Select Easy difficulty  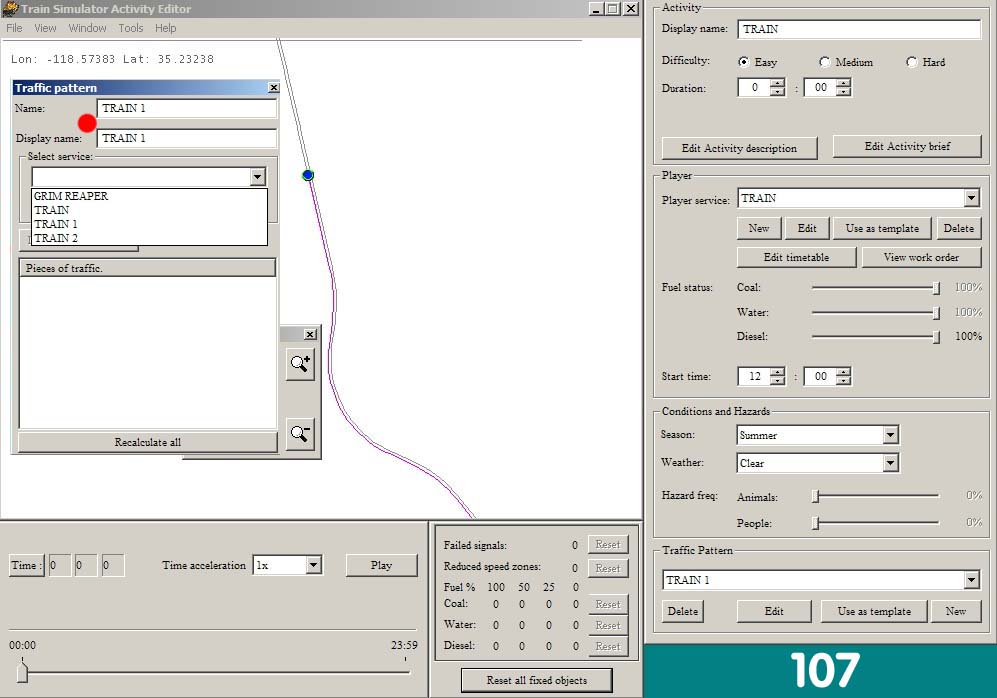pos(743,62)
